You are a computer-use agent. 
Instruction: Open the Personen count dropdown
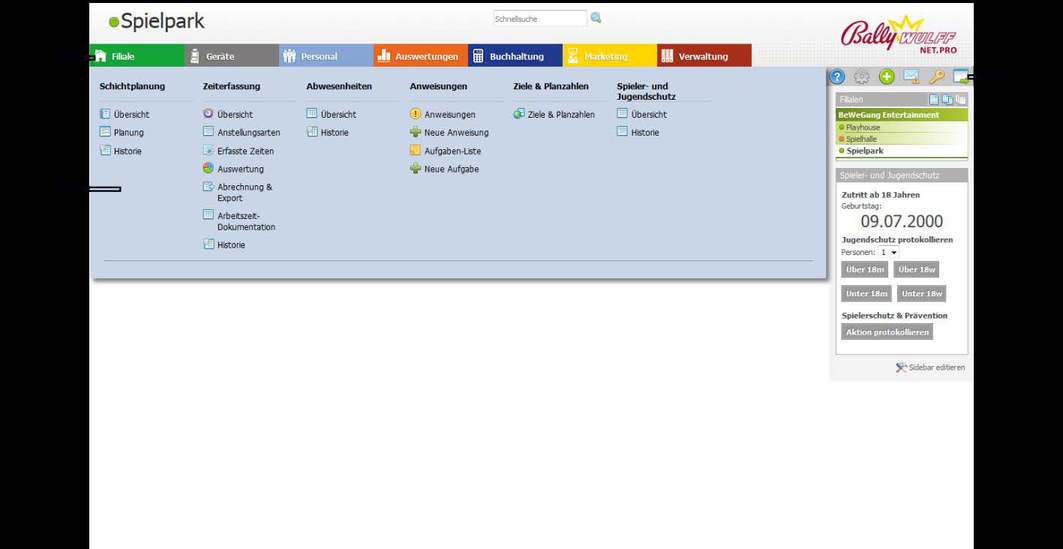point(888,252)
